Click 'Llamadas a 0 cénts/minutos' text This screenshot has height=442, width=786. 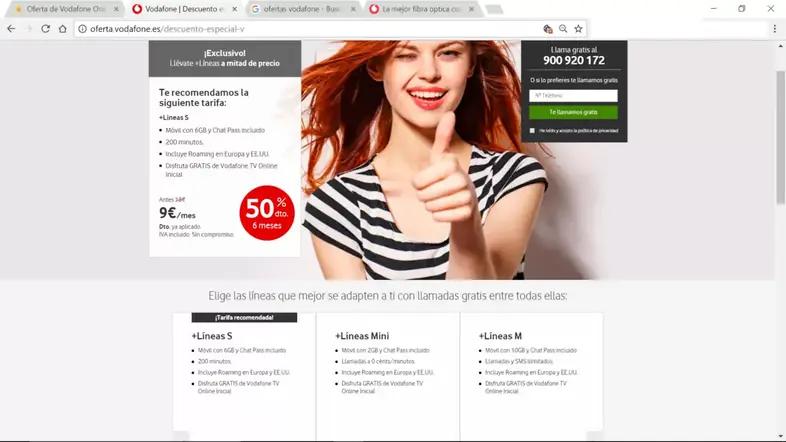pyautogui.click(x=378, y=362)
